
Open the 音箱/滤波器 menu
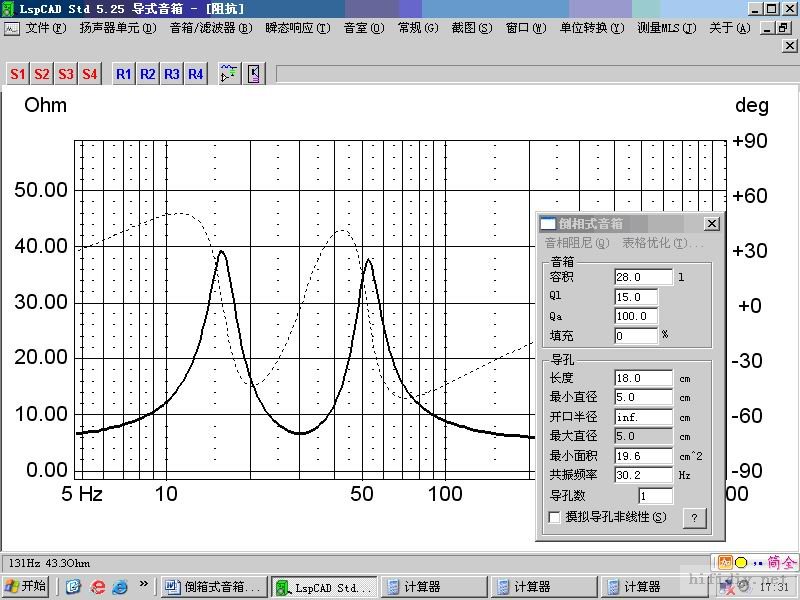[x=210, y=28]
